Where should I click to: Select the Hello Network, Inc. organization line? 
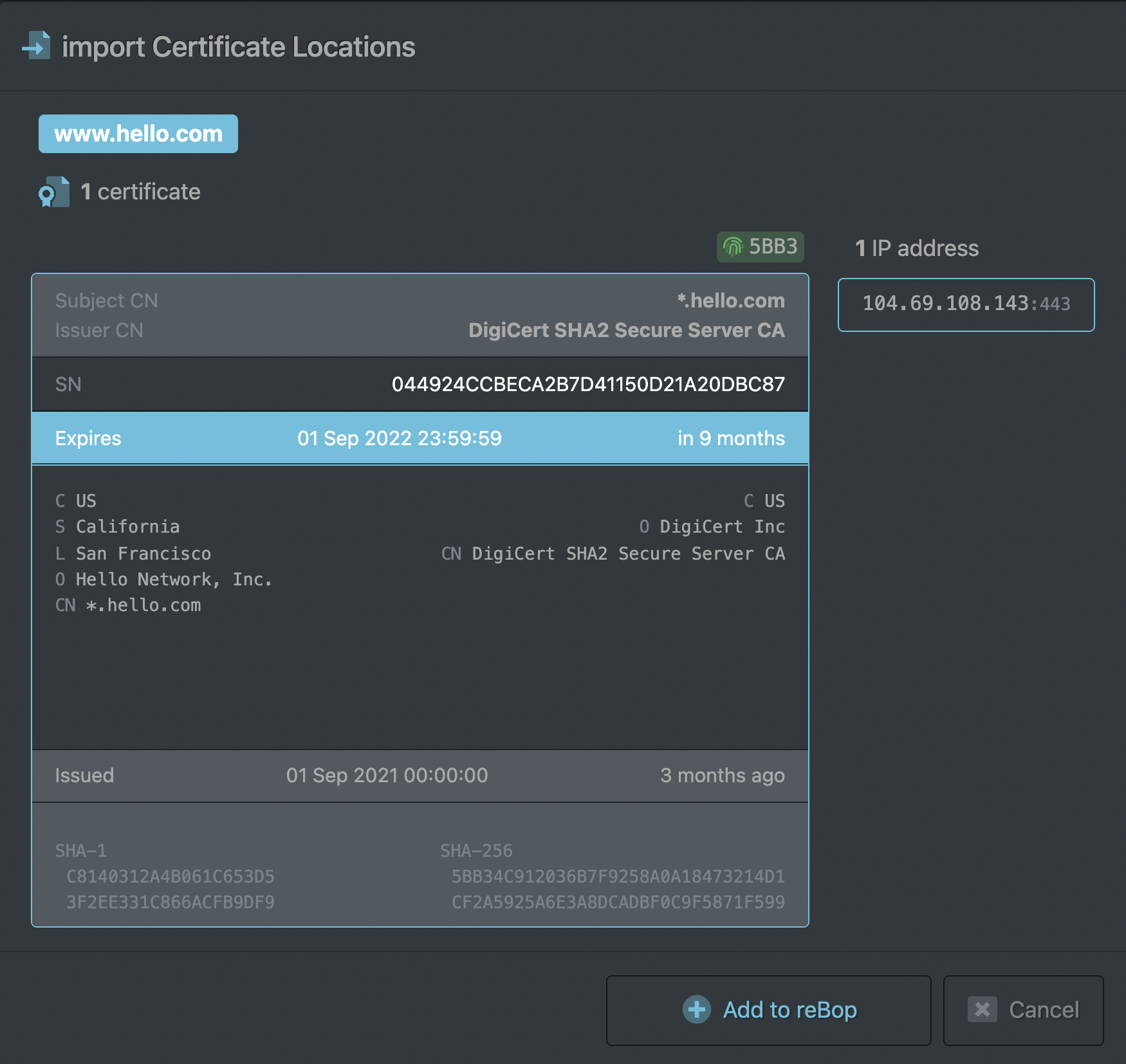(165, 579)
